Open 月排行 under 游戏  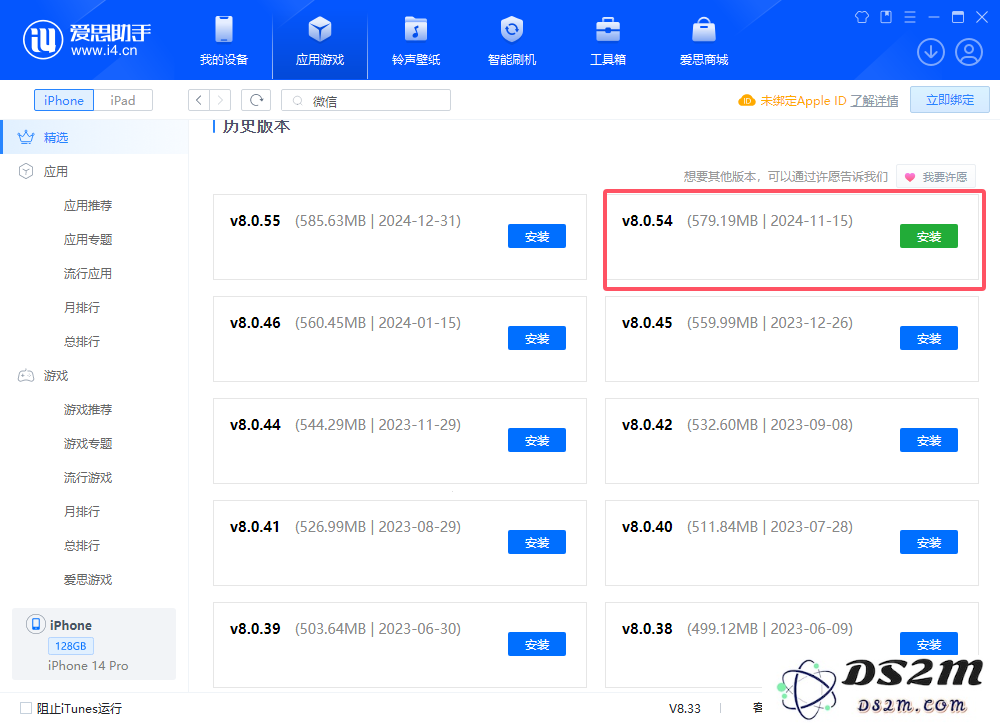pos(82,511)
